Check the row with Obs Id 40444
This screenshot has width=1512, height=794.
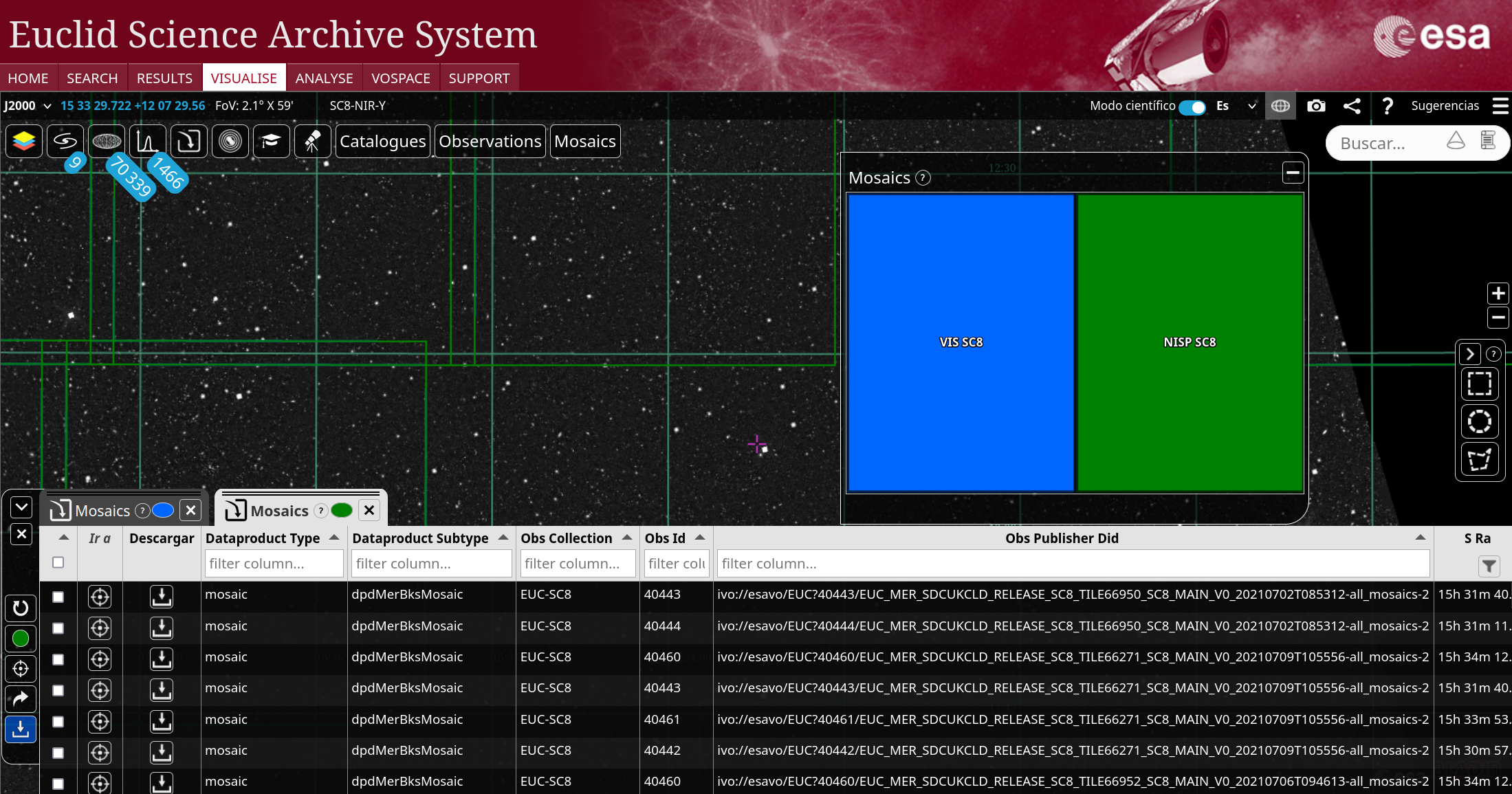(58, 628)
